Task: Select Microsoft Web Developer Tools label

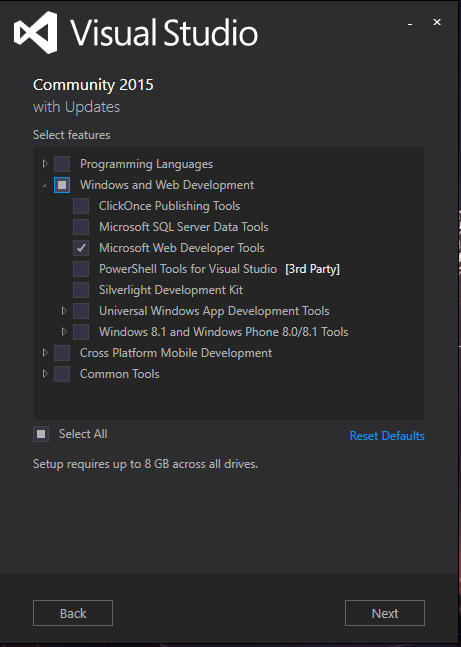Action: click(182, 248)
